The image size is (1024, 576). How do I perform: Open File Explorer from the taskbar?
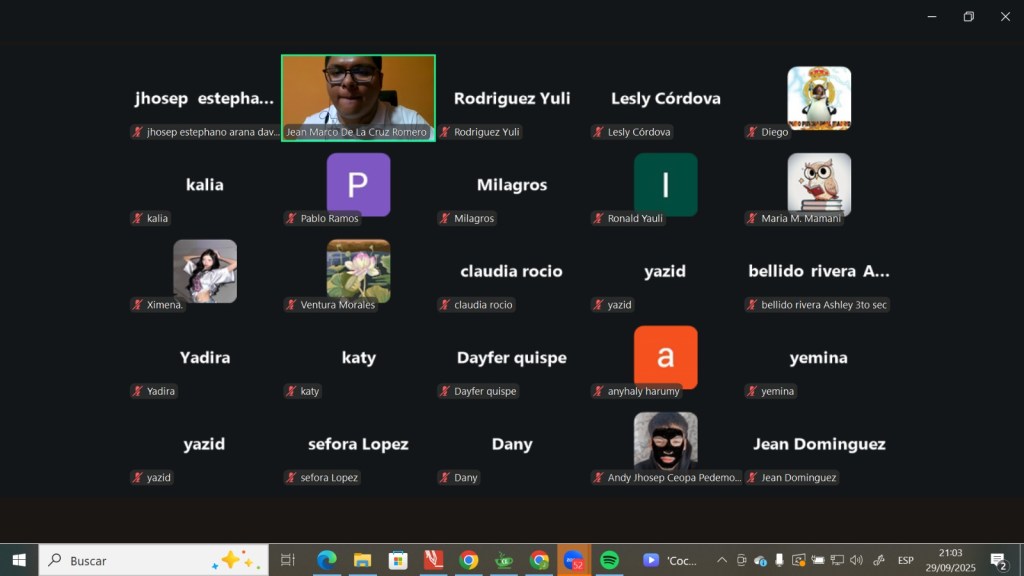pyautogui.click(x=362, y=560)
